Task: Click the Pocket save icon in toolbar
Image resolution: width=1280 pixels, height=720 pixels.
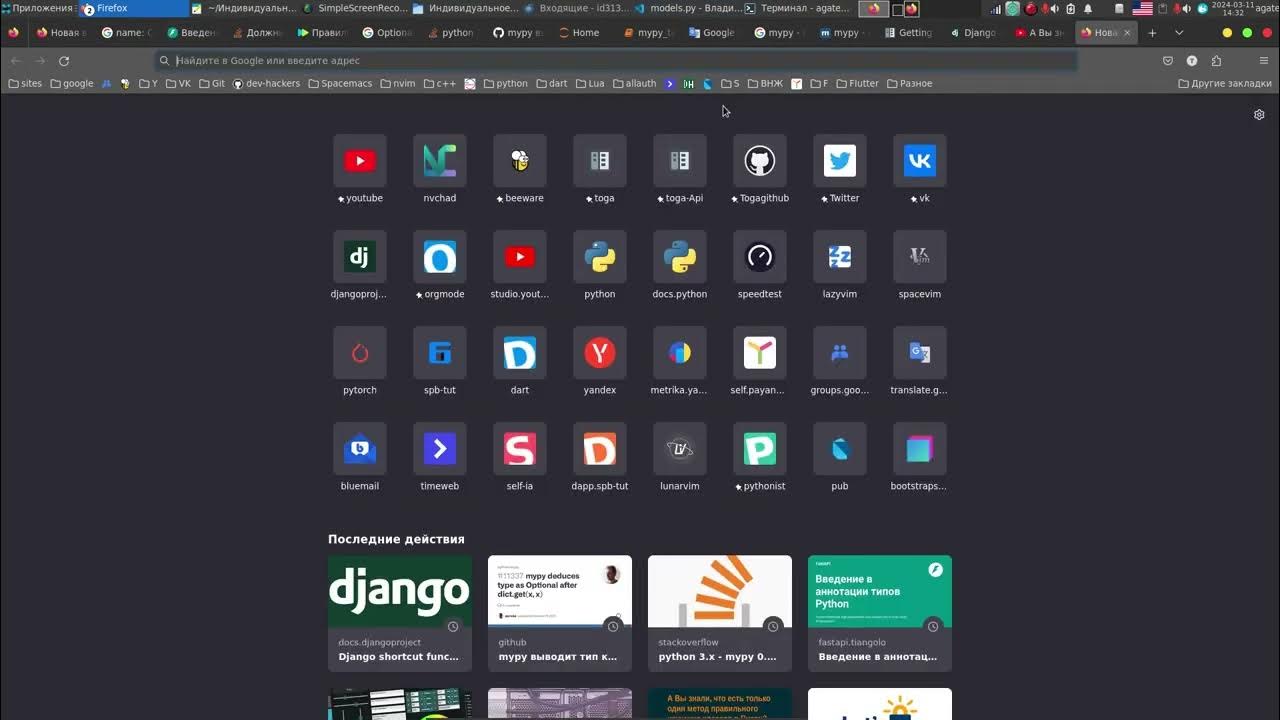Action: coord(1168,61)
